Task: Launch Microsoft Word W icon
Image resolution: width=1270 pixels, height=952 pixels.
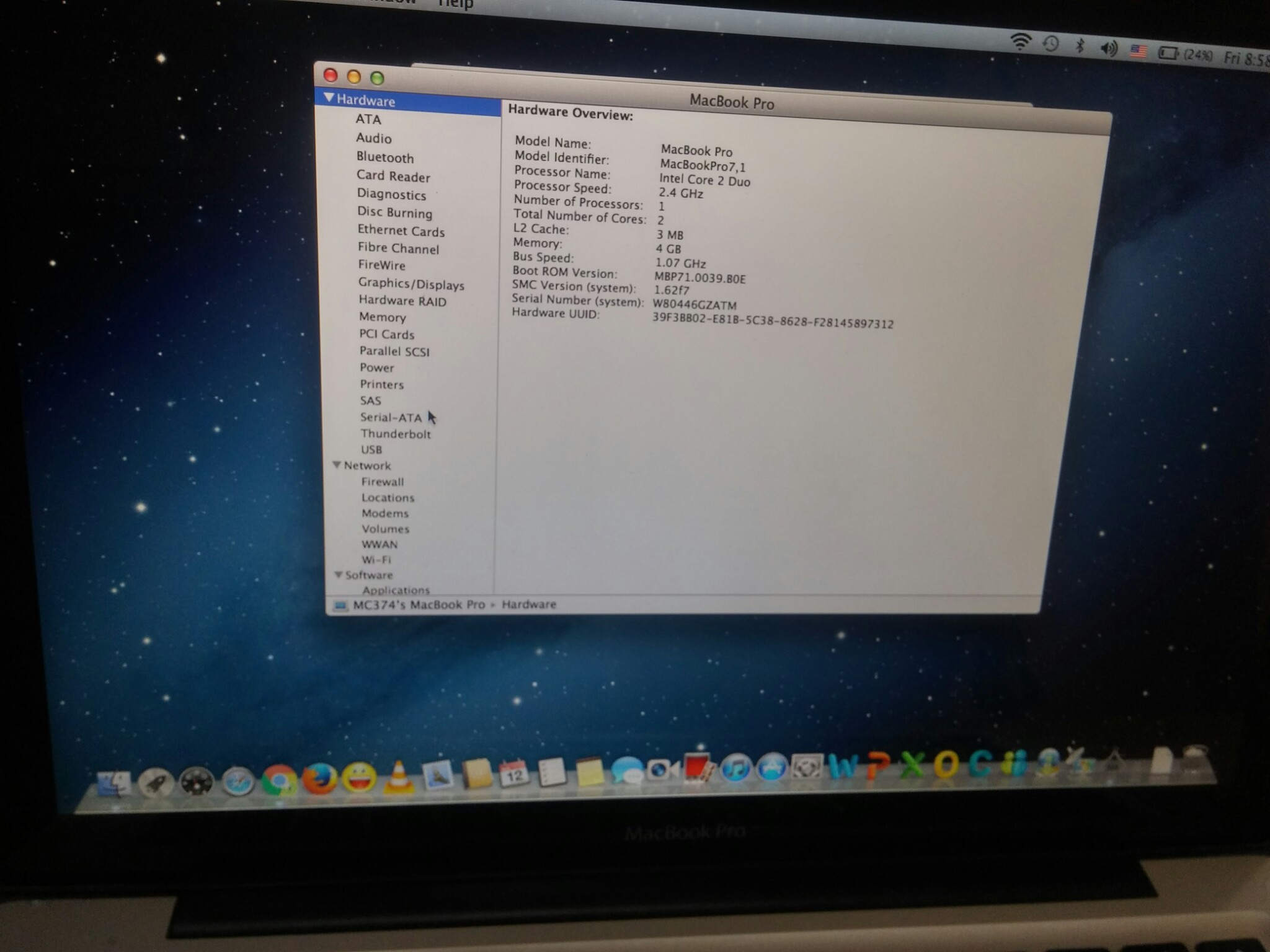Action: coord(843,766)
